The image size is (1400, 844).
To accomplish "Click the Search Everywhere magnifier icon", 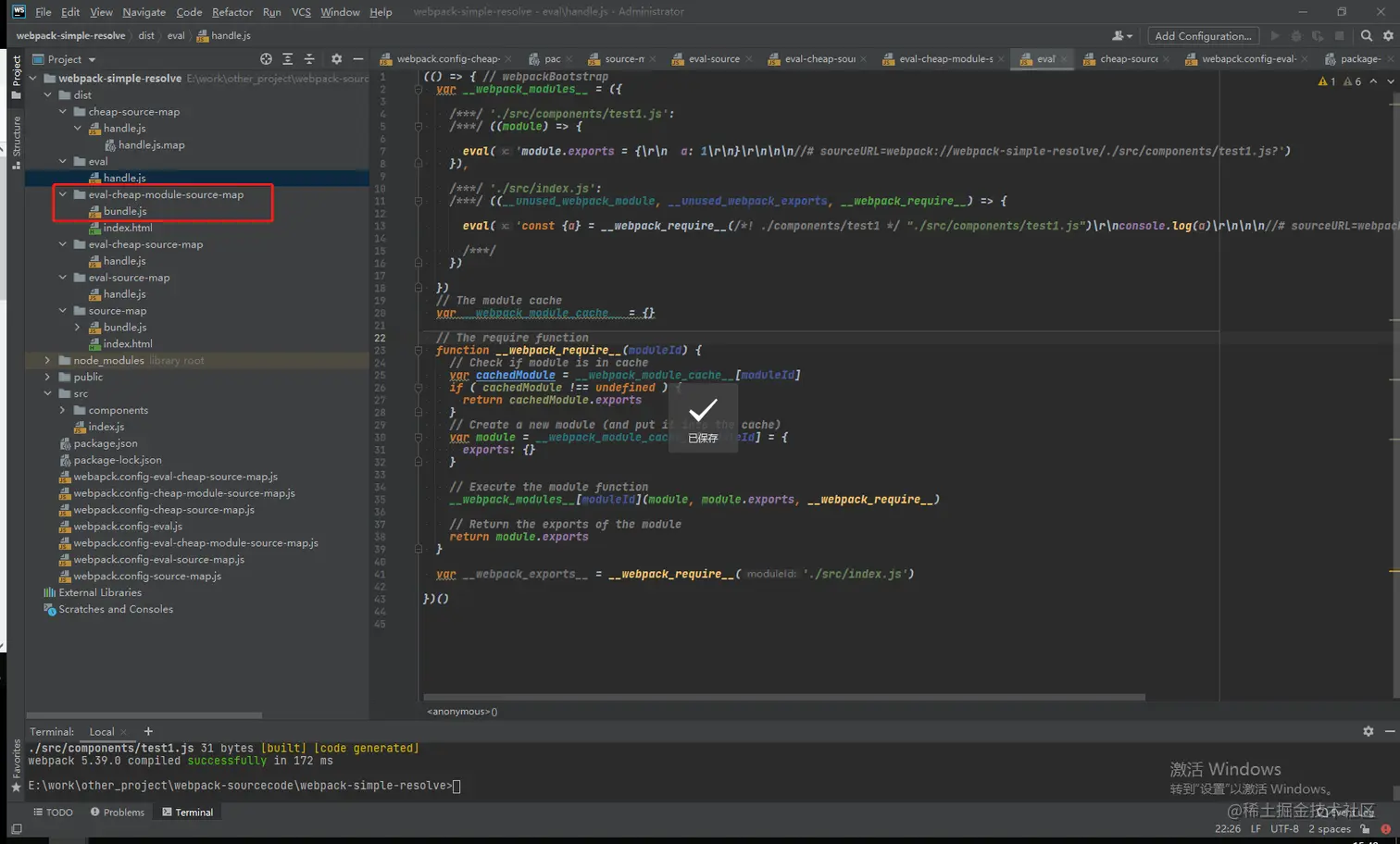I will (x=1366, y=36).
